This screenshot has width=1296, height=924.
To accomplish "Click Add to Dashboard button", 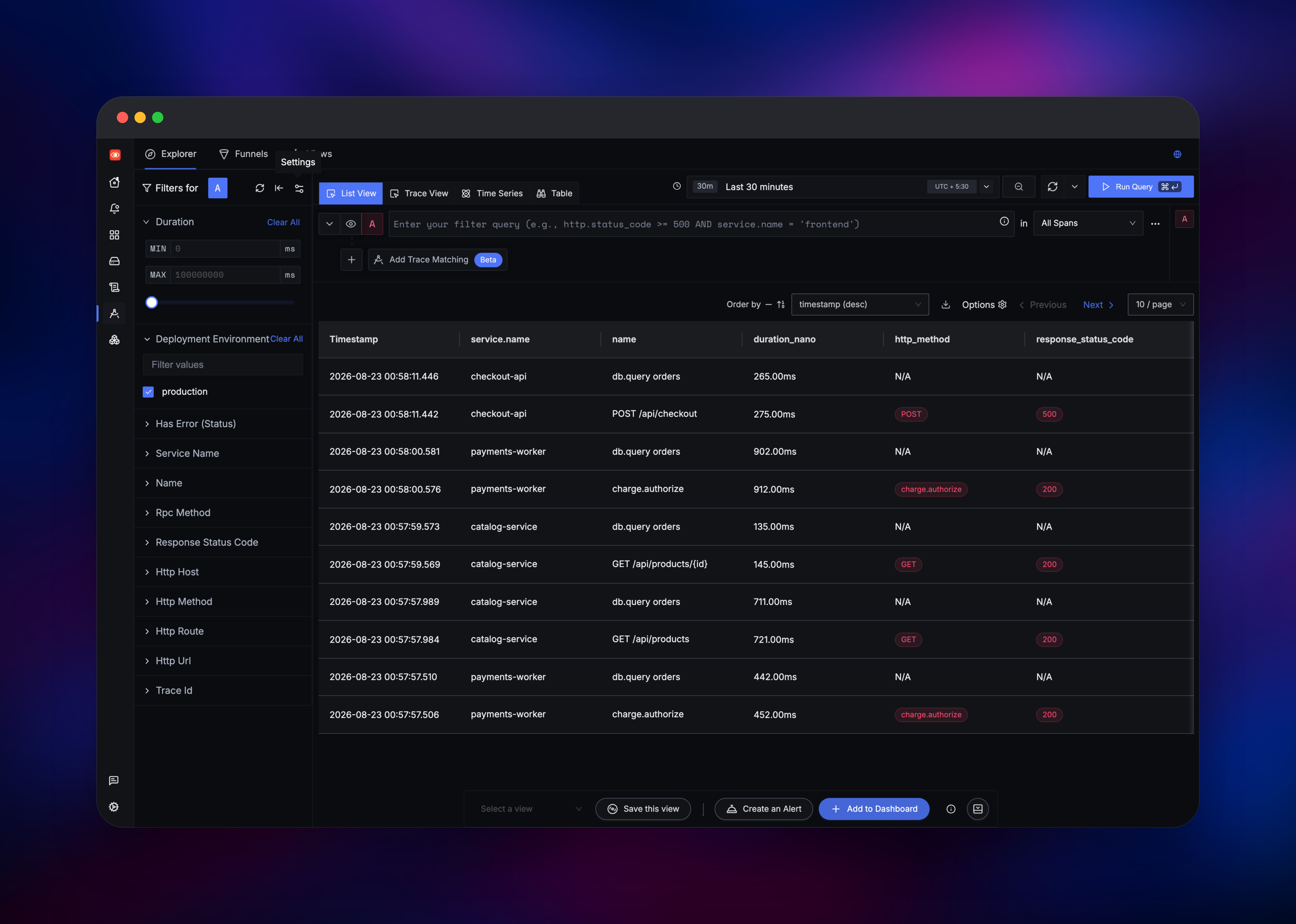I will (x=874, y=809).
